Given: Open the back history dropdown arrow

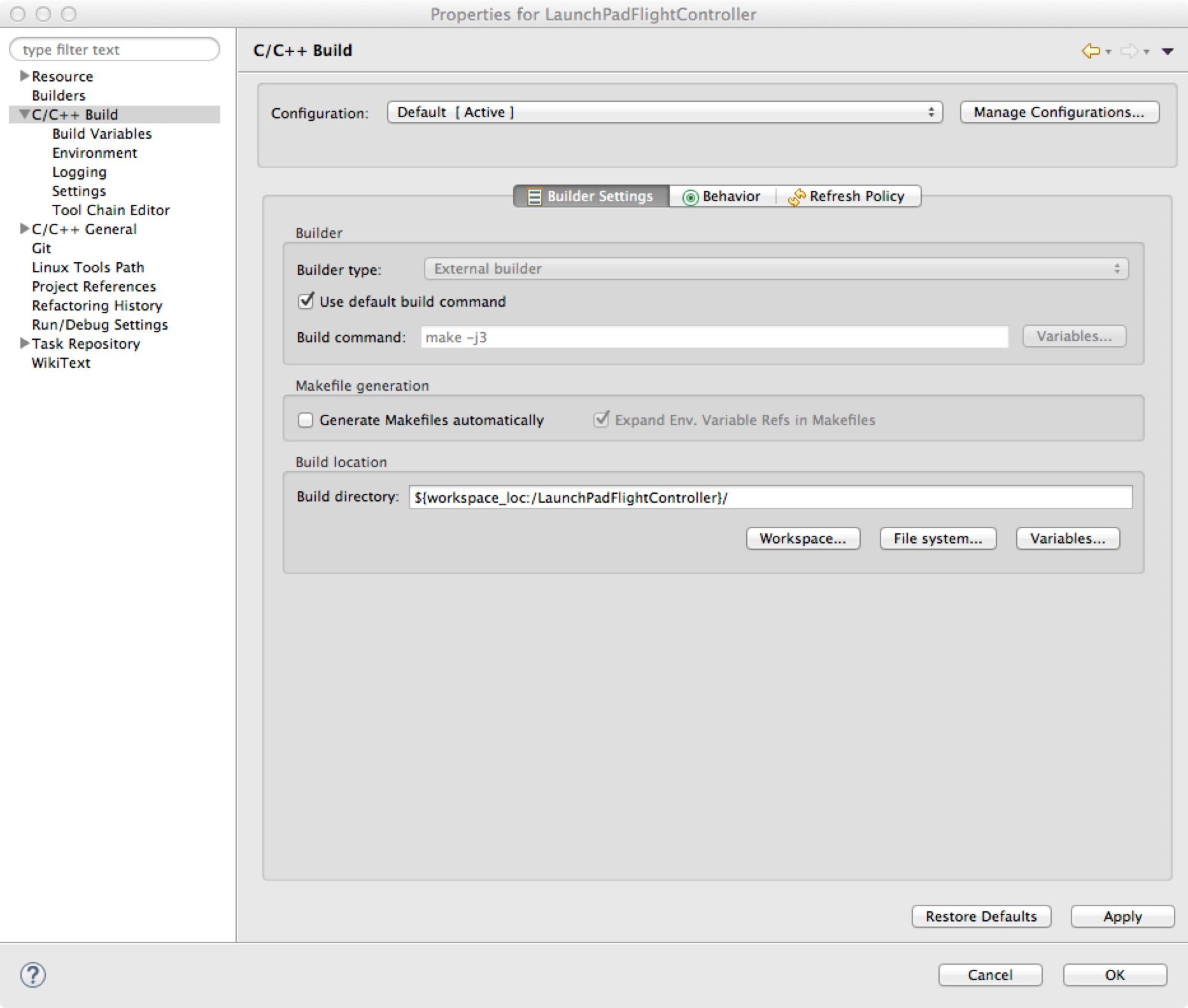Looking at the screenshot, I should 1108,52.
